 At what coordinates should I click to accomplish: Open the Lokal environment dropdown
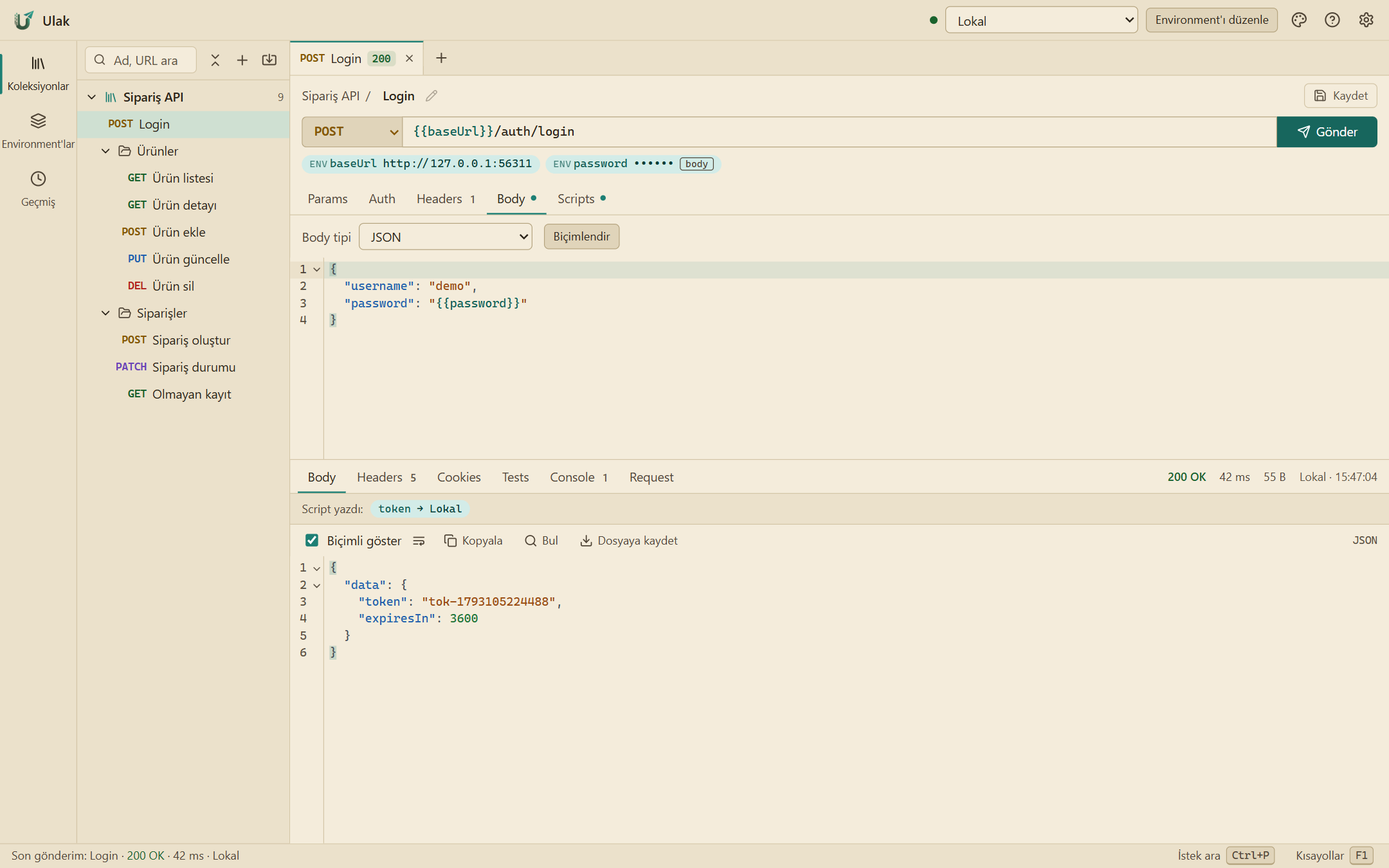(x=1042, y=20)
